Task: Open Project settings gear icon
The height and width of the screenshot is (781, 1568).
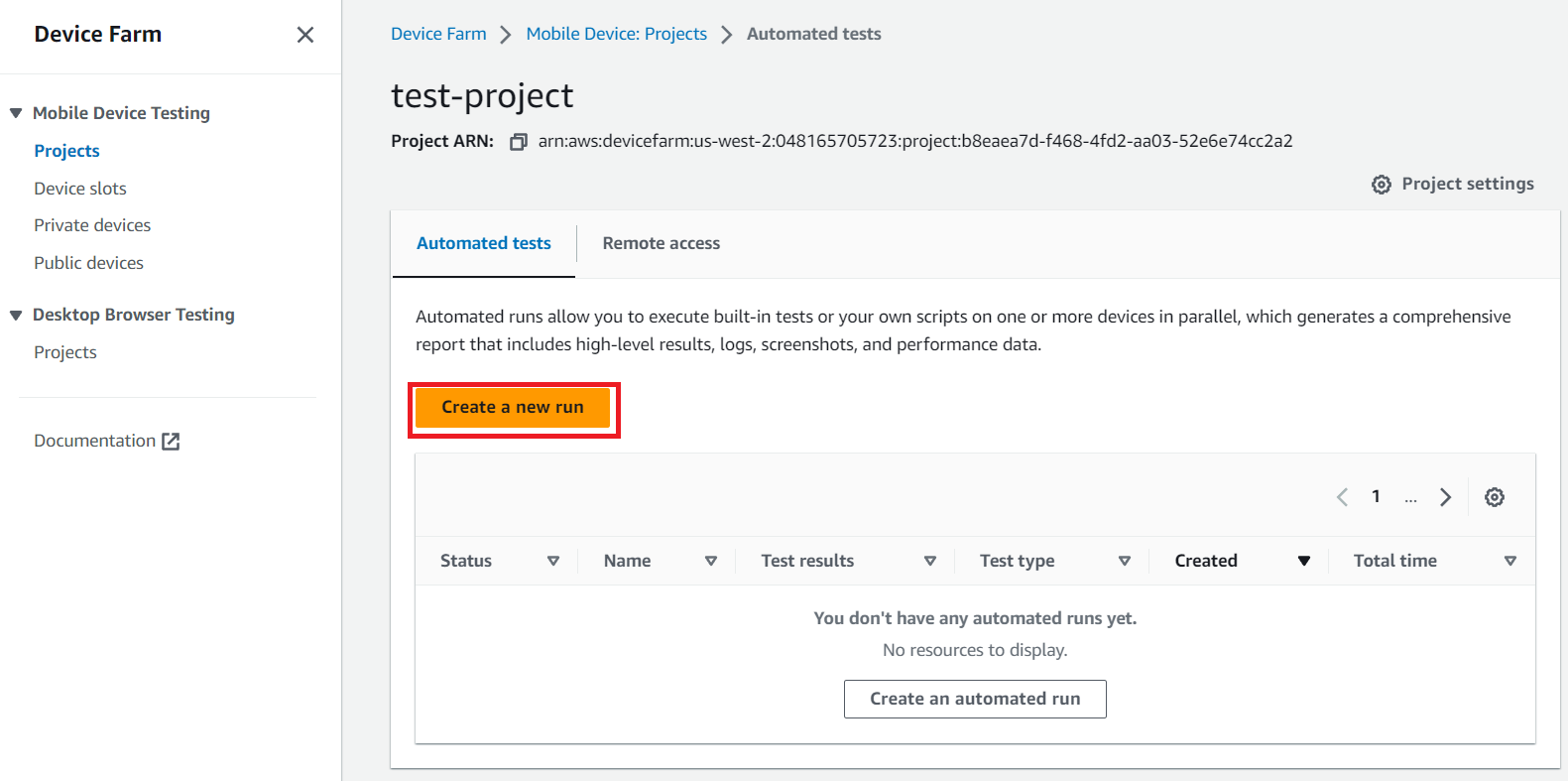Action: coord(1381,185)
